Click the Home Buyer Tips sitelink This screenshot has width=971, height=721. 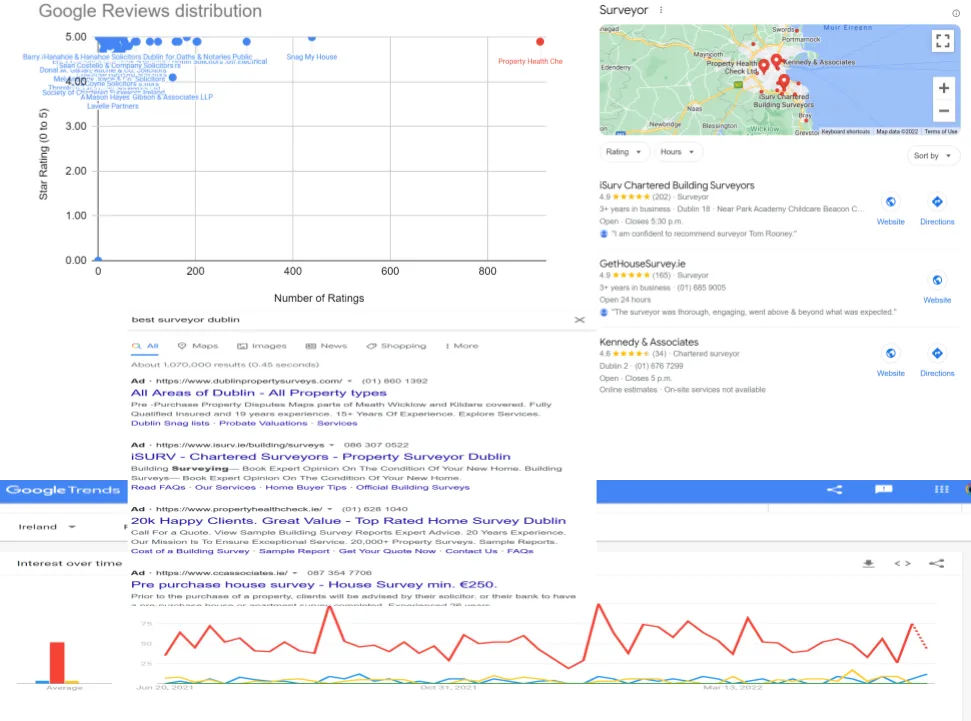point(305,487)
